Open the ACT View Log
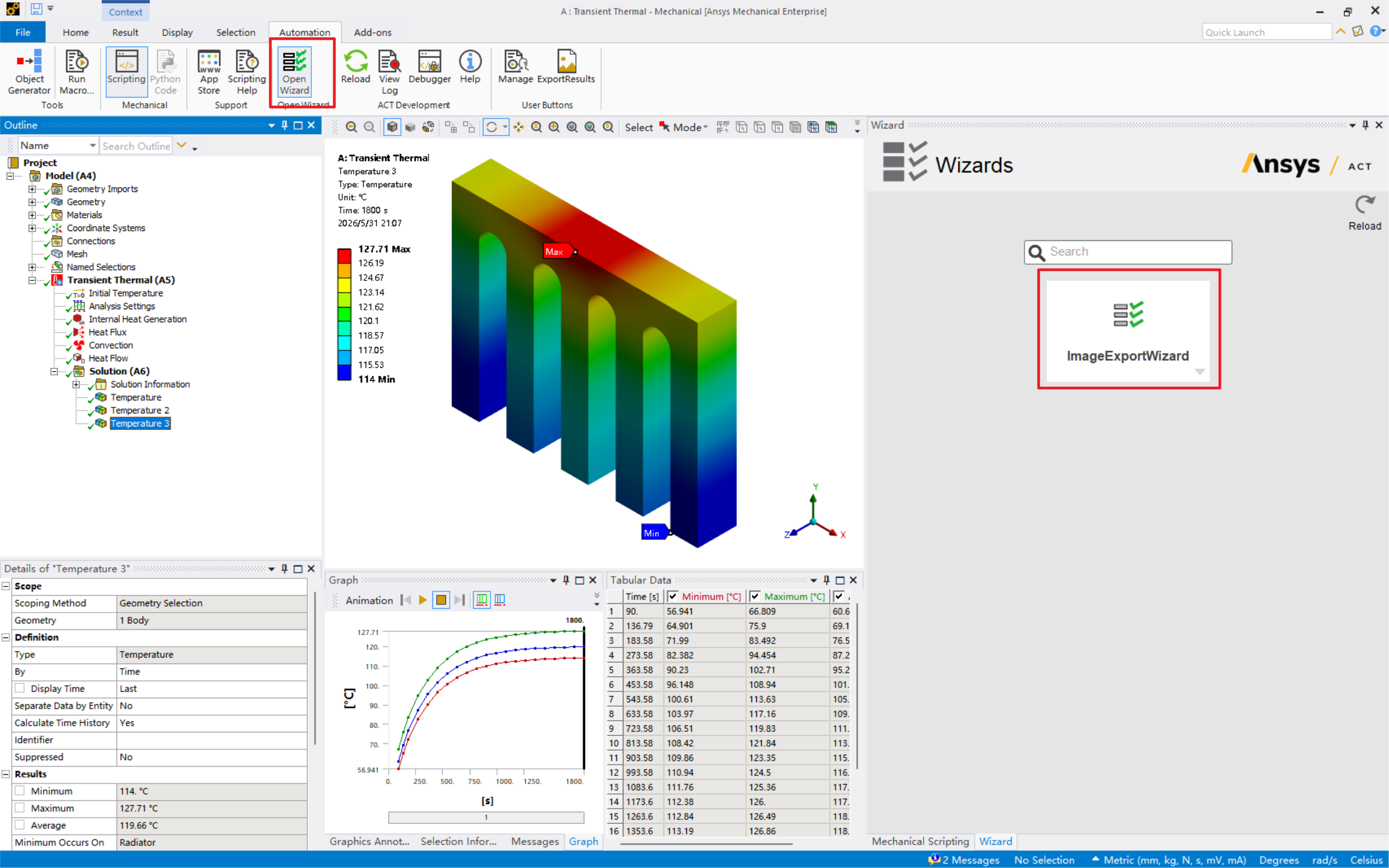 pyautogui.click(x=389, y=72)
